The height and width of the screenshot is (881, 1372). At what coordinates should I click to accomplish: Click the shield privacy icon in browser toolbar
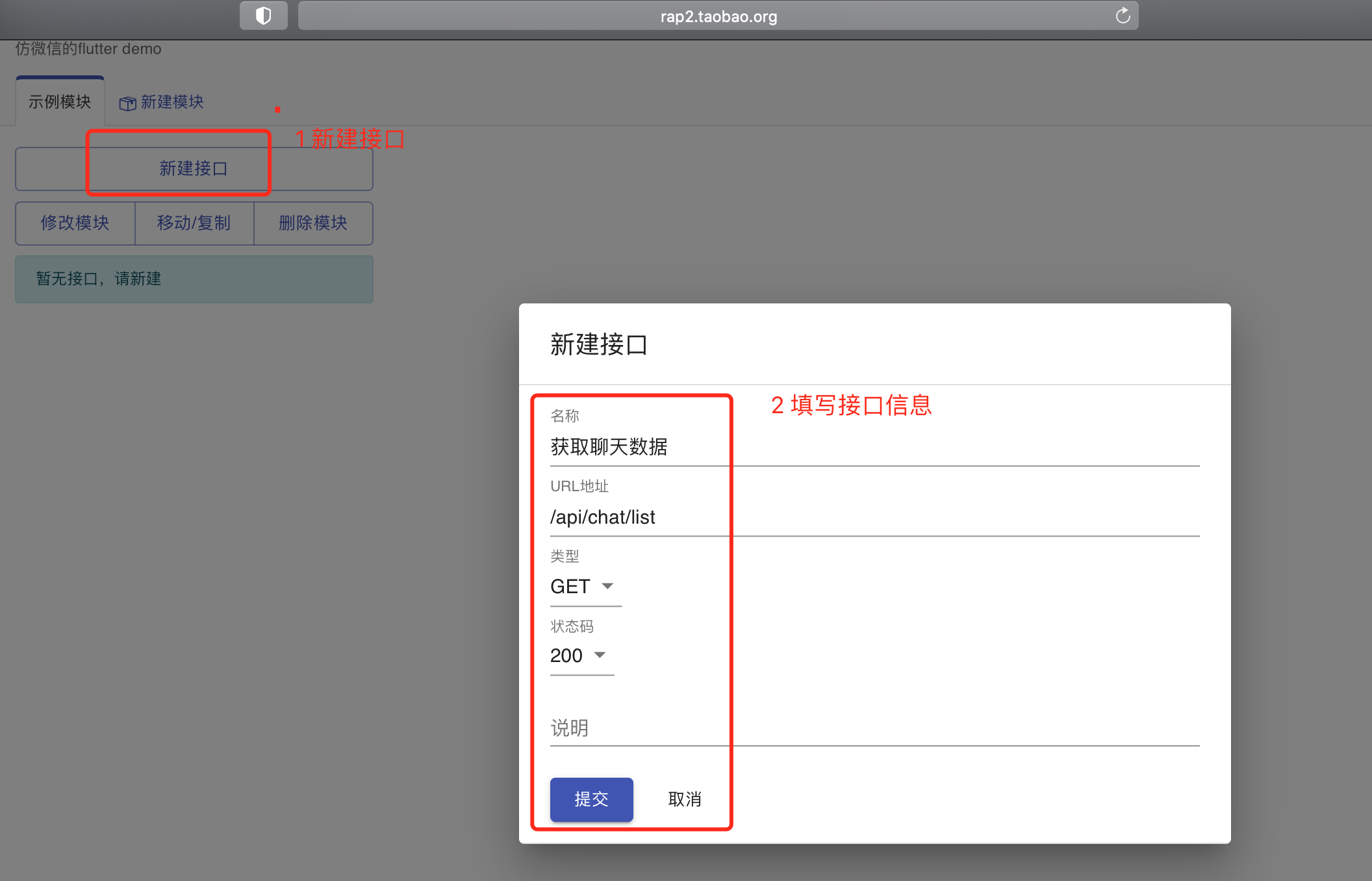(x=263, y=16)
